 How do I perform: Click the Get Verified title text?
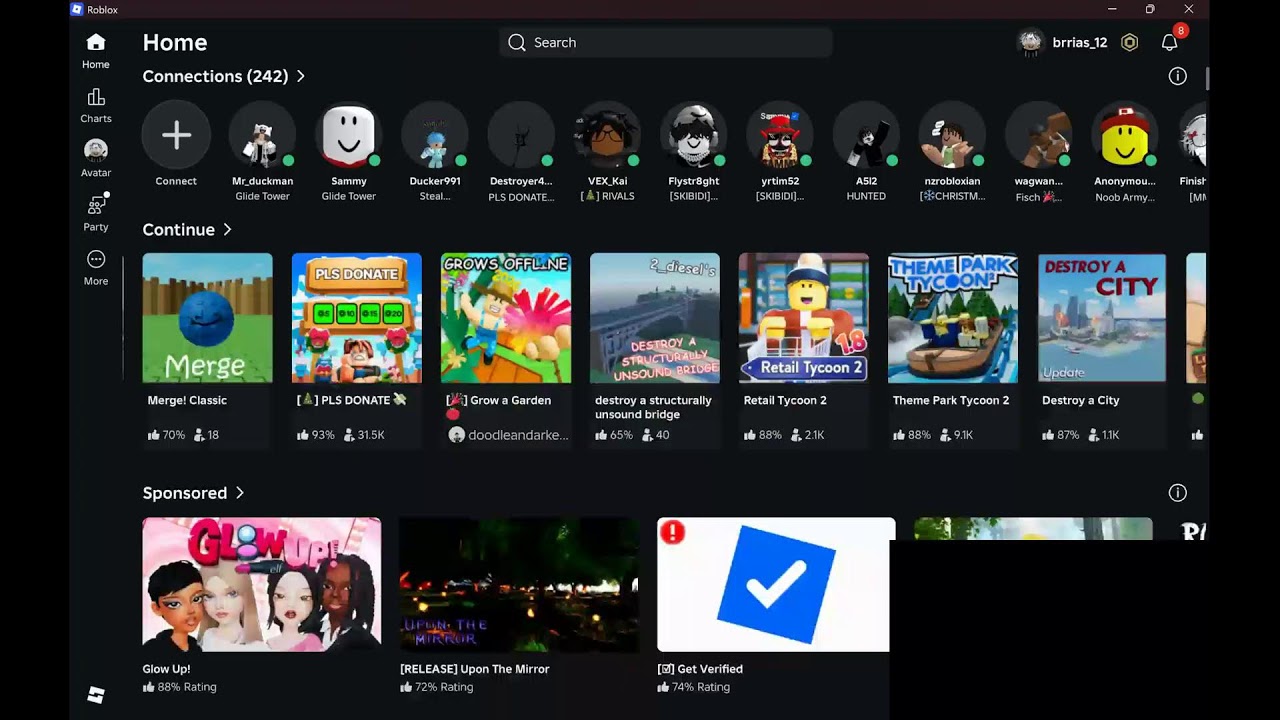click(700, 669)
